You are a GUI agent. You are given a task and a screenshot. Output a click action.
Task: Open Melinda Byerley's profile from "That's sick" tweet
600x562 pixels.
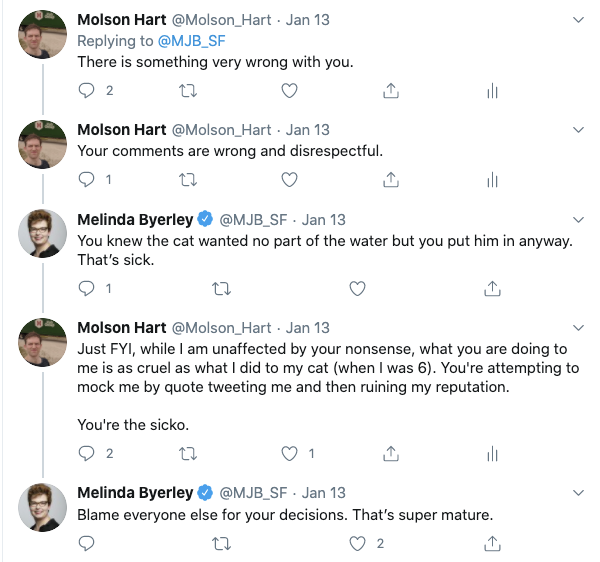(x=134, y=219)
